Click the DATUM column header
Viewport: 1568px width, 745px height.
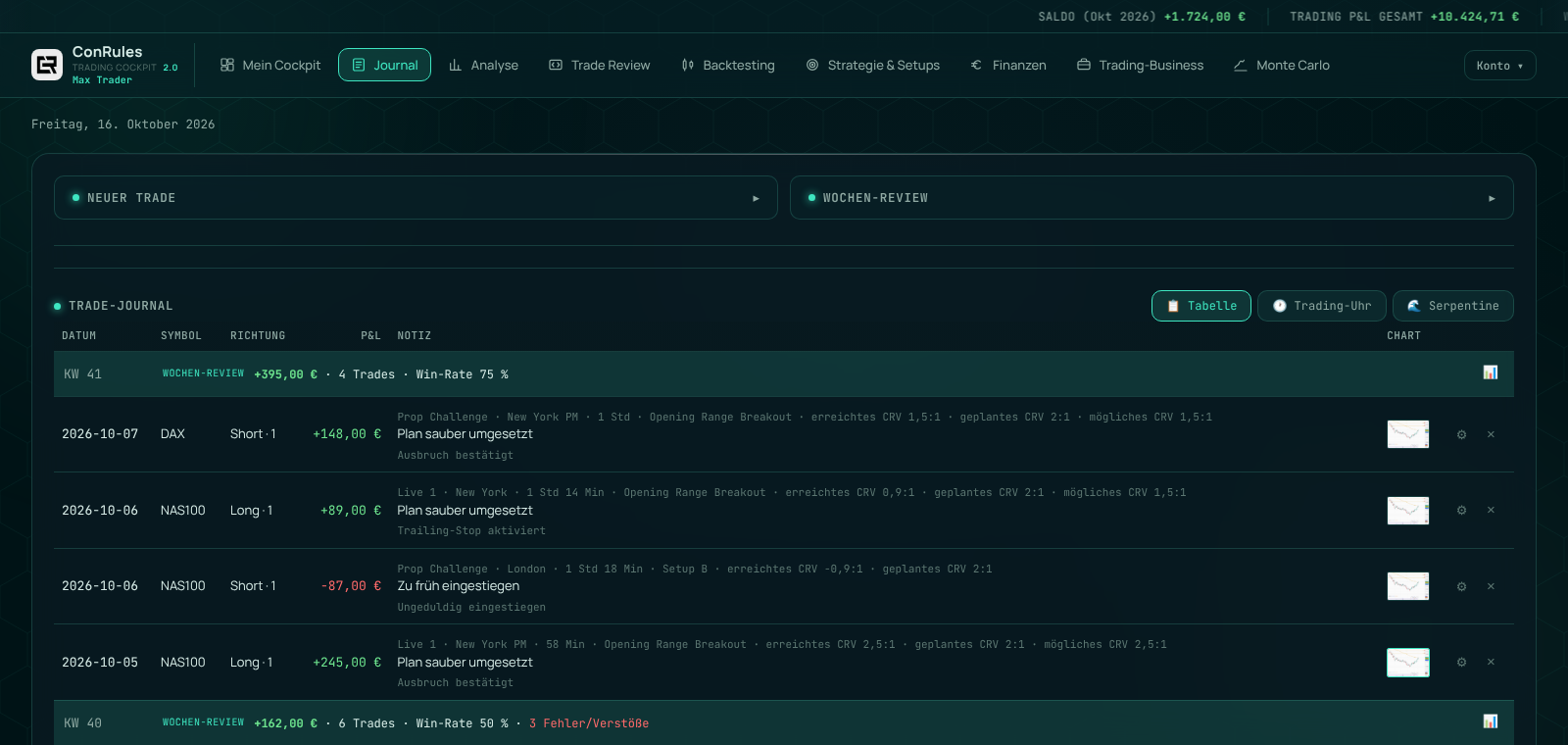click(79, 336)
